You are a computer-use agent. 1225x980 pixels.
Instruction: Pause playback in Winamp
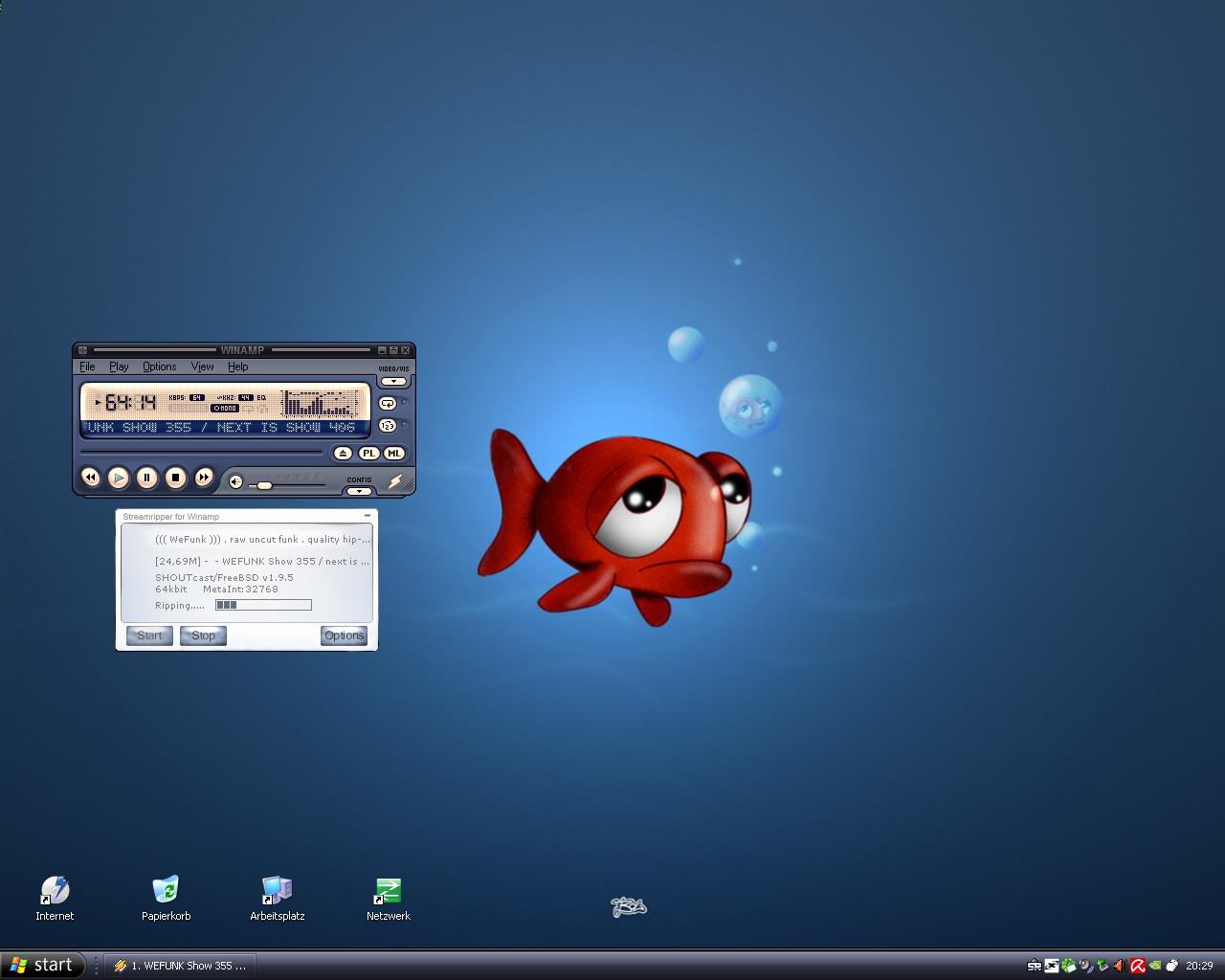tap(146, 477)
